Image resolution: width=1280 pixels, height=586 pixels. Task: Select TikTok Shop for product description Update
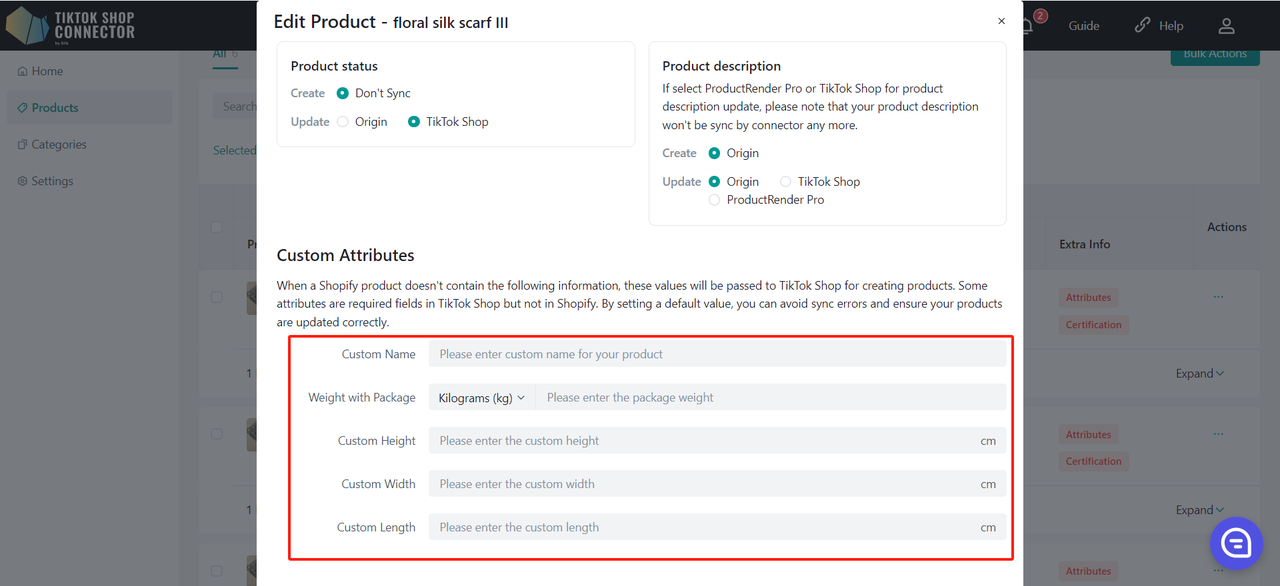click(786, 182)
